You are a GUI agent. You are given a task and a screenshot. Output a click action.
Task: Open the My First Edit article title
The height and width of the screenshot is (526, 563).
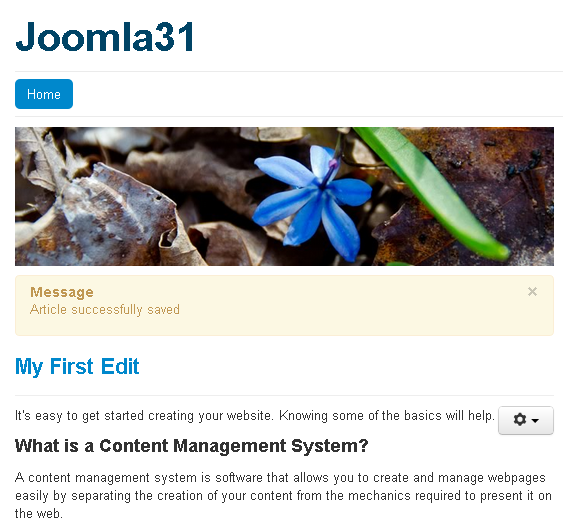tap(77, 367)
